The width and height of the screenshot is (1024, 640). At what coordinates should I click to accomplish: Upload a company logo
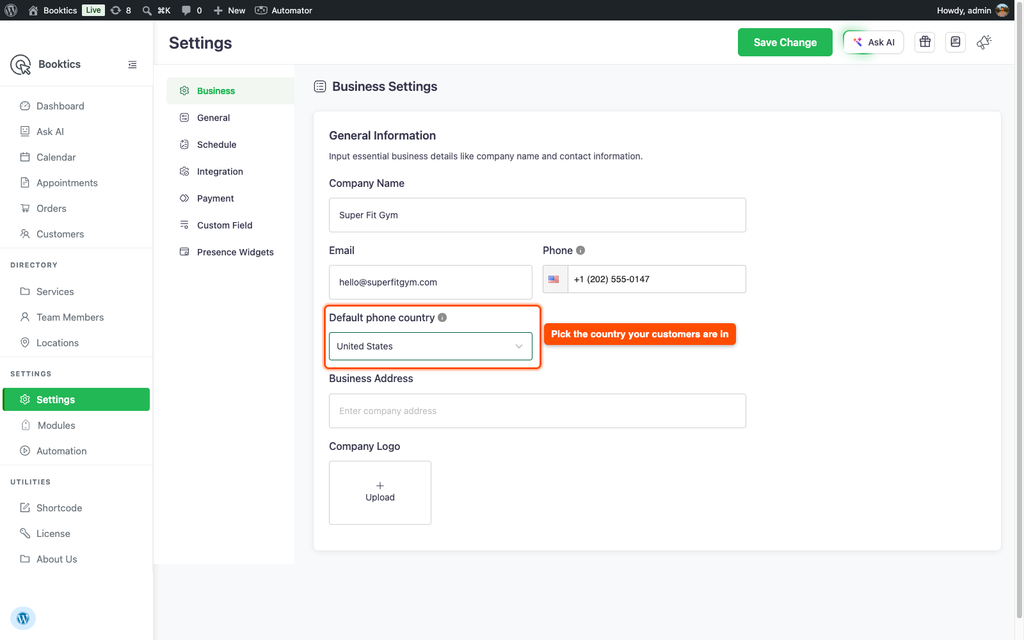click(380, 492)
